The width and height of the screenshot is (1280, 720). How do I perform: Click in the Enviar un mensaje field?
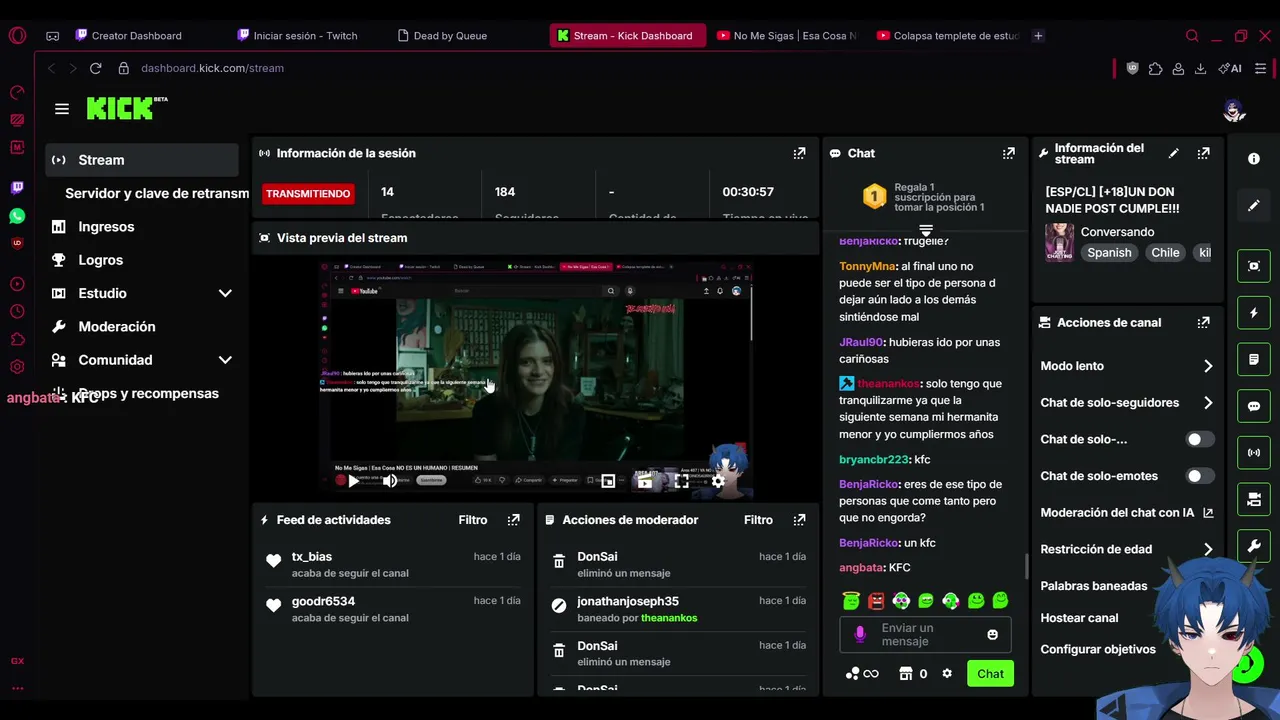925,634
